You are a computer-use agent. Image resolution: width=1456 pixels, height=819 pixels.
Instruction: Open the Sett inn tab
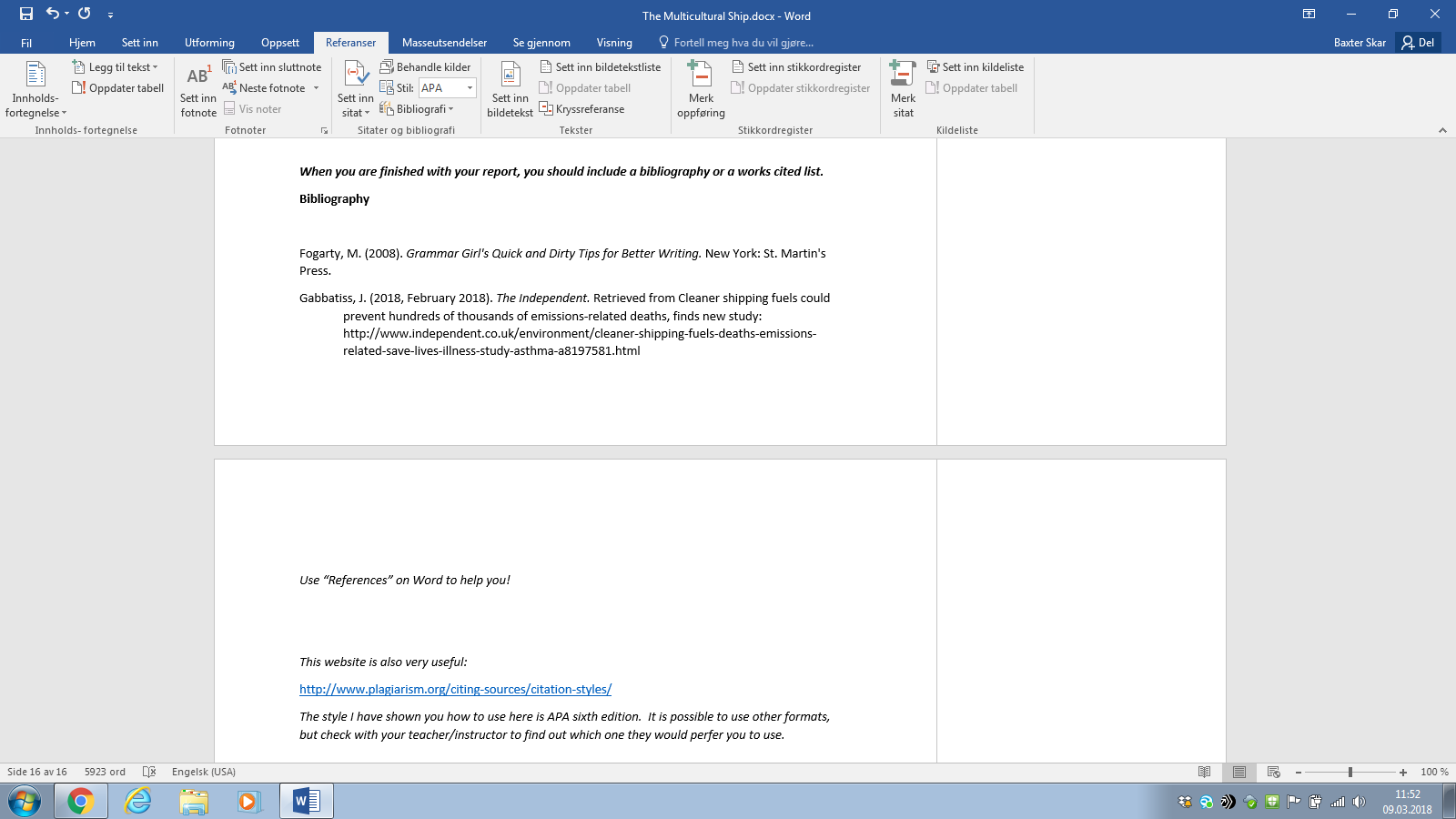pos(139,43)
